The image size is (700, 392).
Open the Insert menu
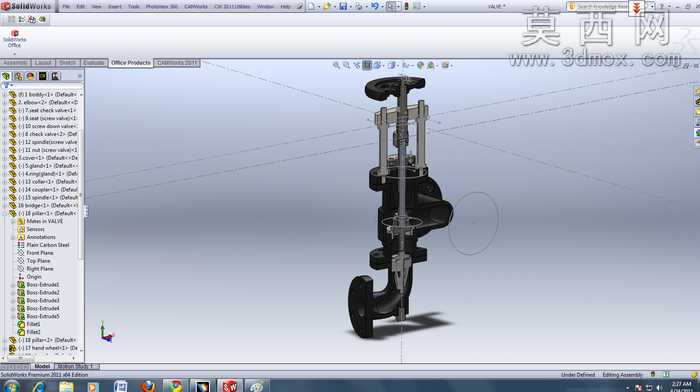114,6
